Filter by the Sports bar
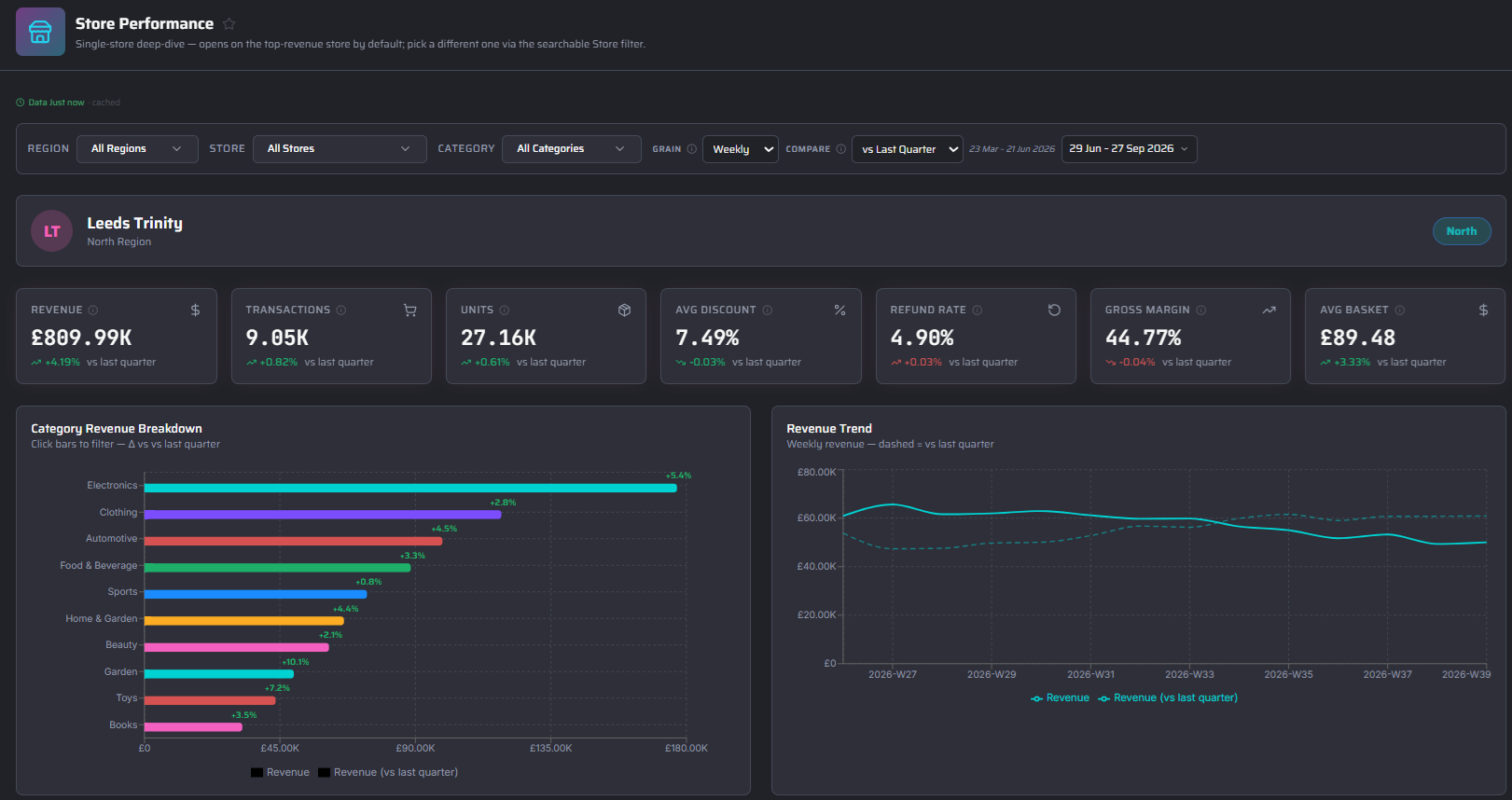This screenshot has height=800, width=1512. [256, 594]
